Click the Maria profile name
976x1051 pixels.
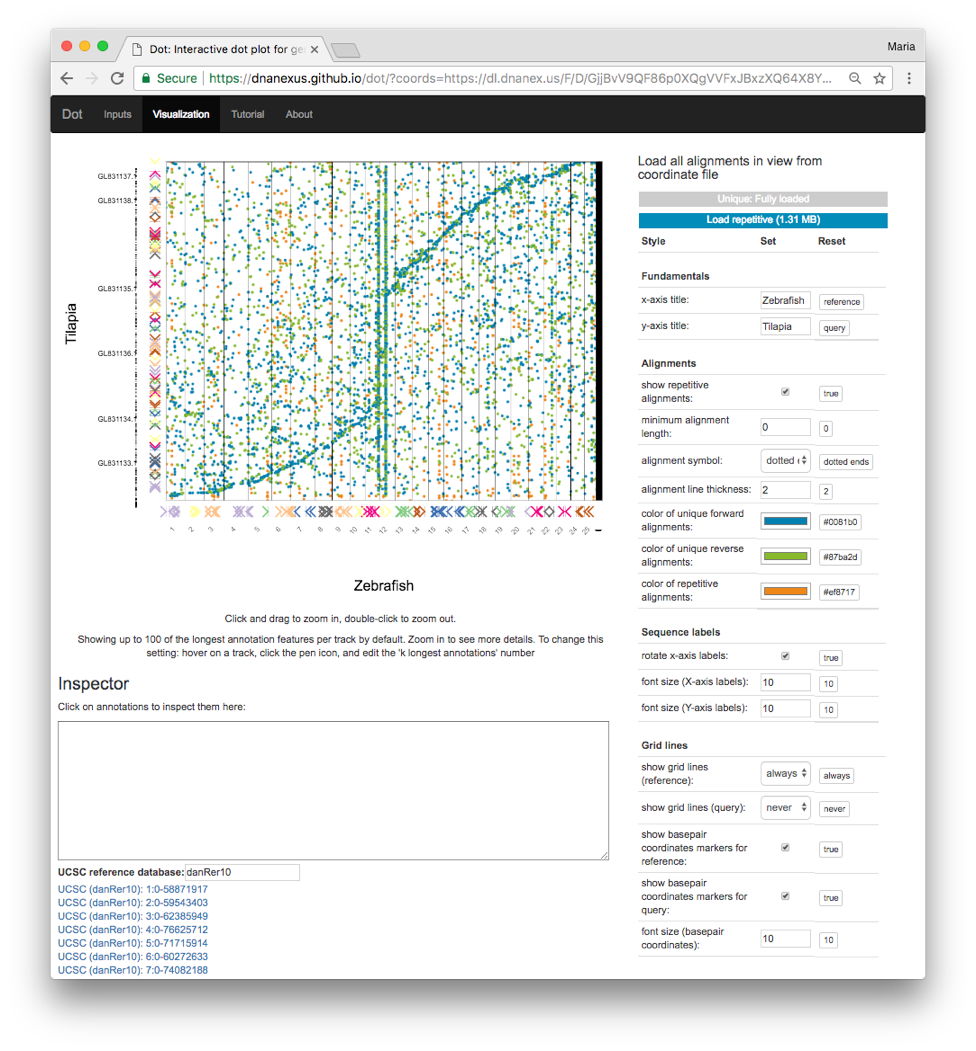pos(901,46)
